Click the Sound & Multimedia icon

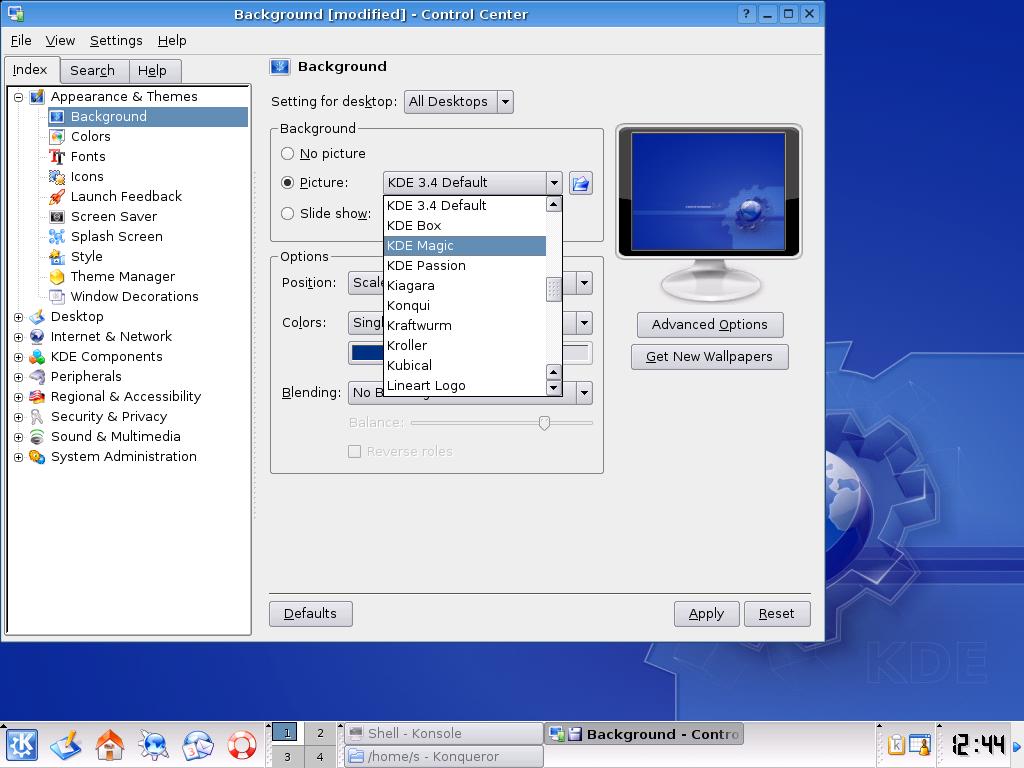tap(37, 437)
